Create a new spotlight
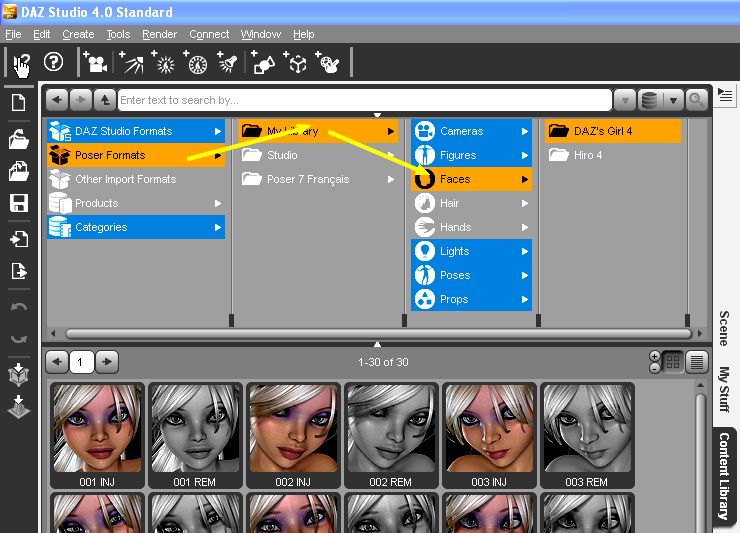The width and height of the screenshot is (740, 533). click(227, 62)
